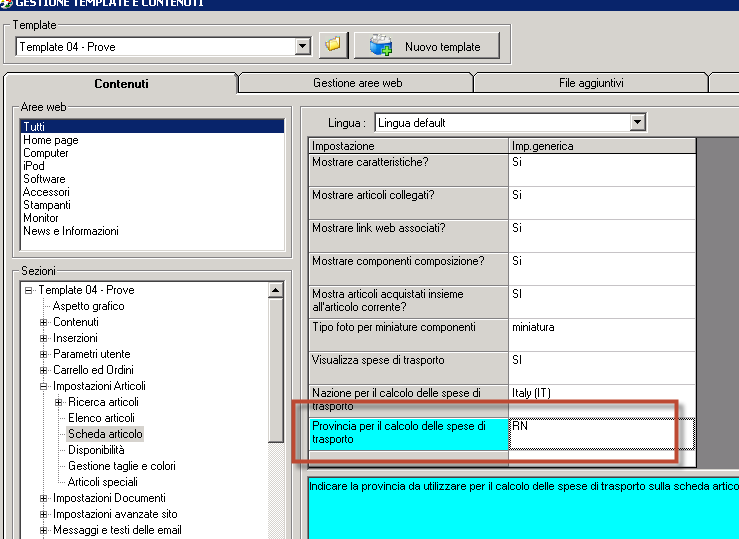Image resolution: width=739 pixels, height=539 pixels.
Task: Select Tipo foto per miniature componenti row
Action: [409, 335]
